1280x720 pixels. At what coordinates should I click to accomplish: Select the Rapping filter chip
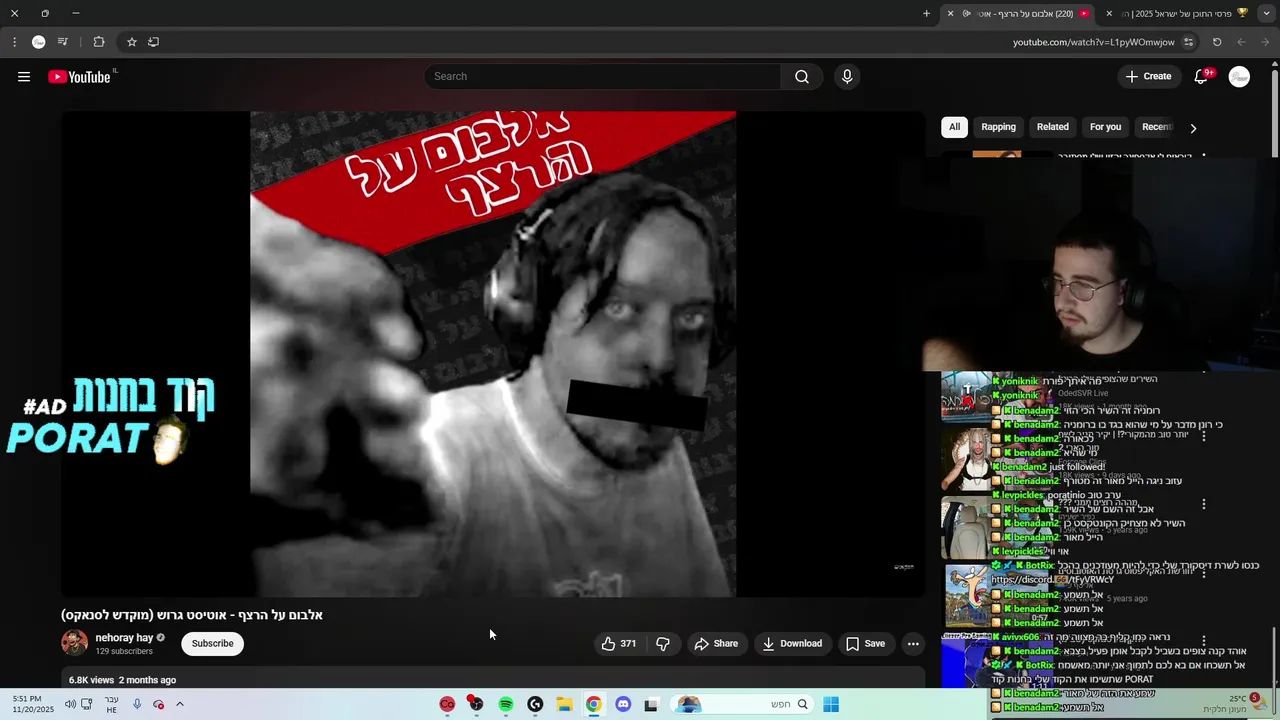998,127
